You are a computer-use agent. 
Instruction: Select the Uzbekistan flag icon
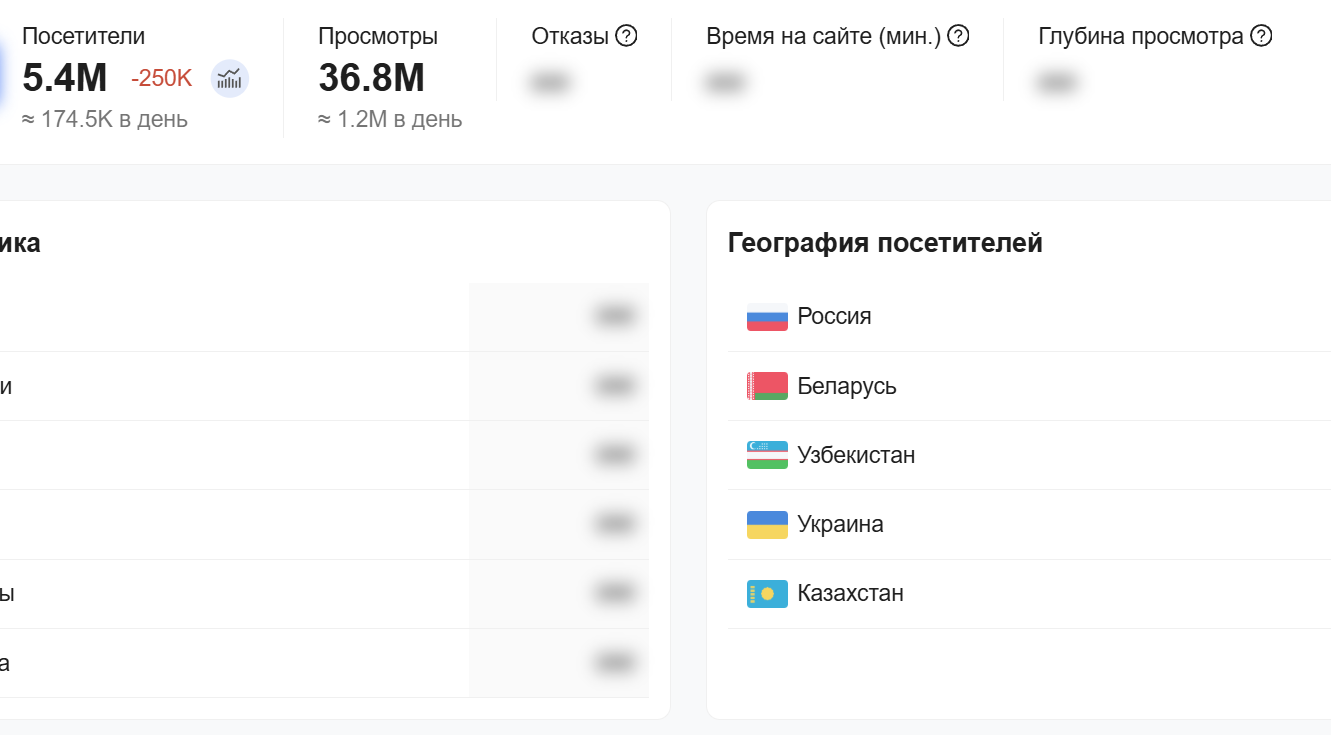[x=767, y=455]
